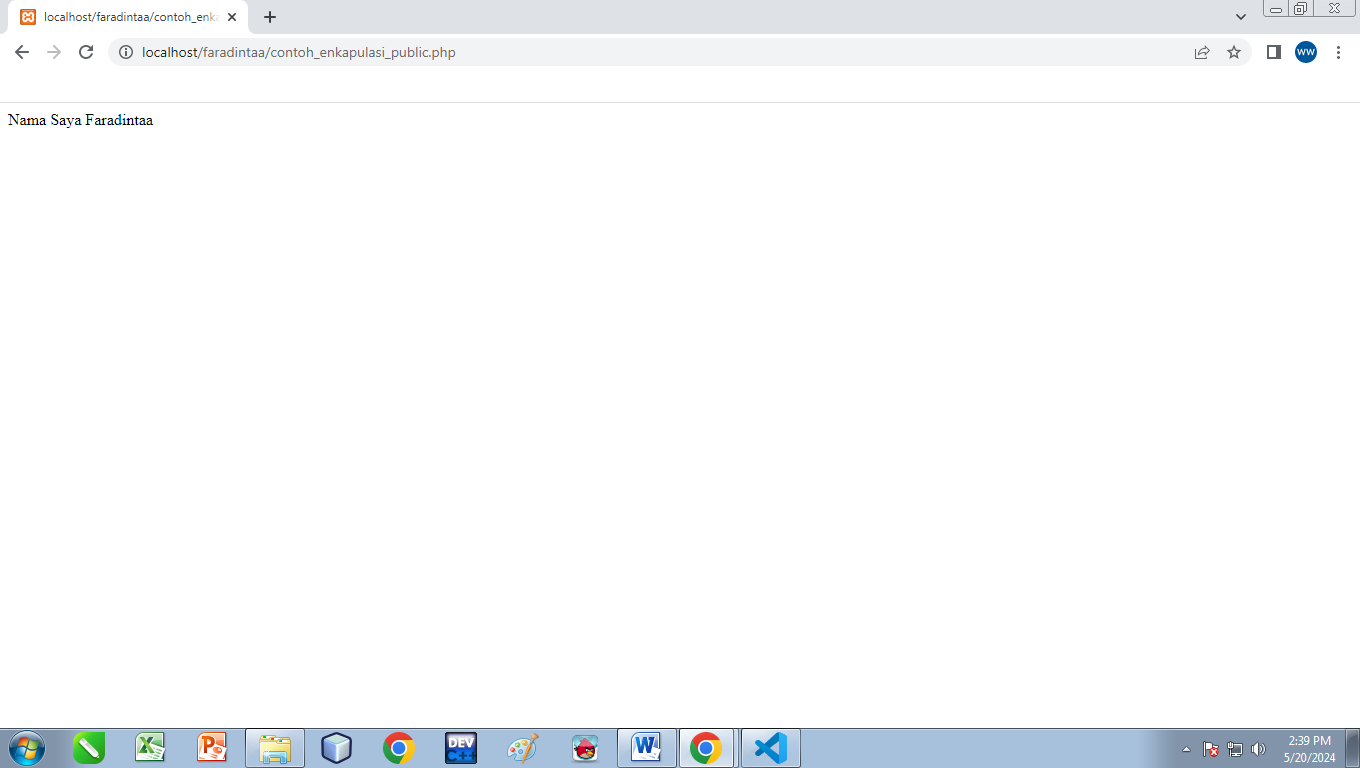Screen dimensions: 1360x768
Task: Switch to active Chrome window in taskbar
Action: point(707,748)
